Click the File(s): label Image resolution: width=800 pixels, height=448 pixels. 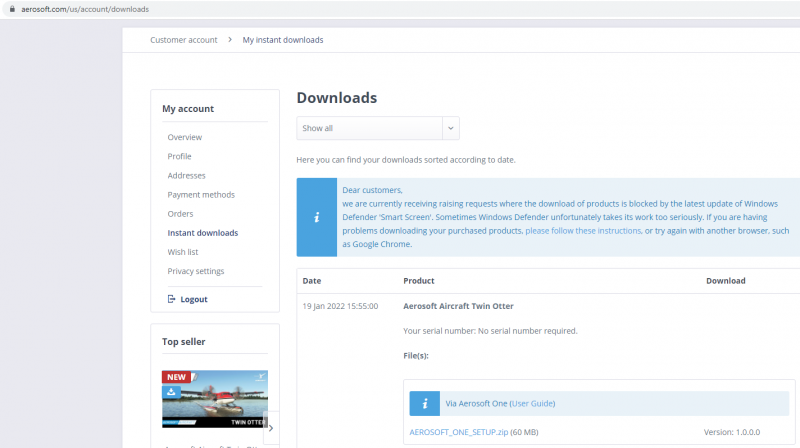(x=416, y=356)
